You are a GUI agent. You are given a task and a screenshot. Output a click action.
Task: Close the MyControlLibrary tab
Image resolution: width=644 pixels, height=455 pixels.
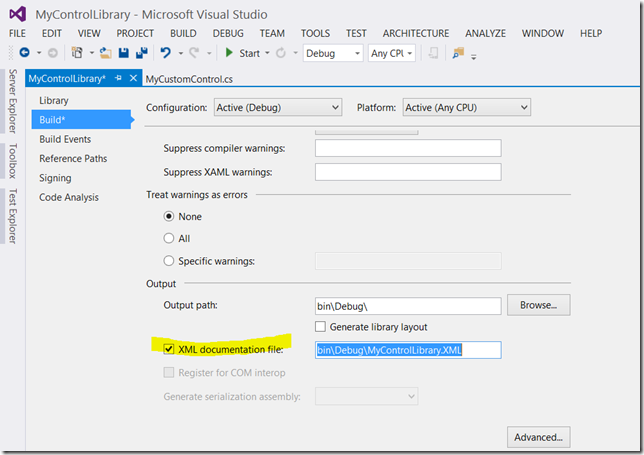tap(133, 78)
